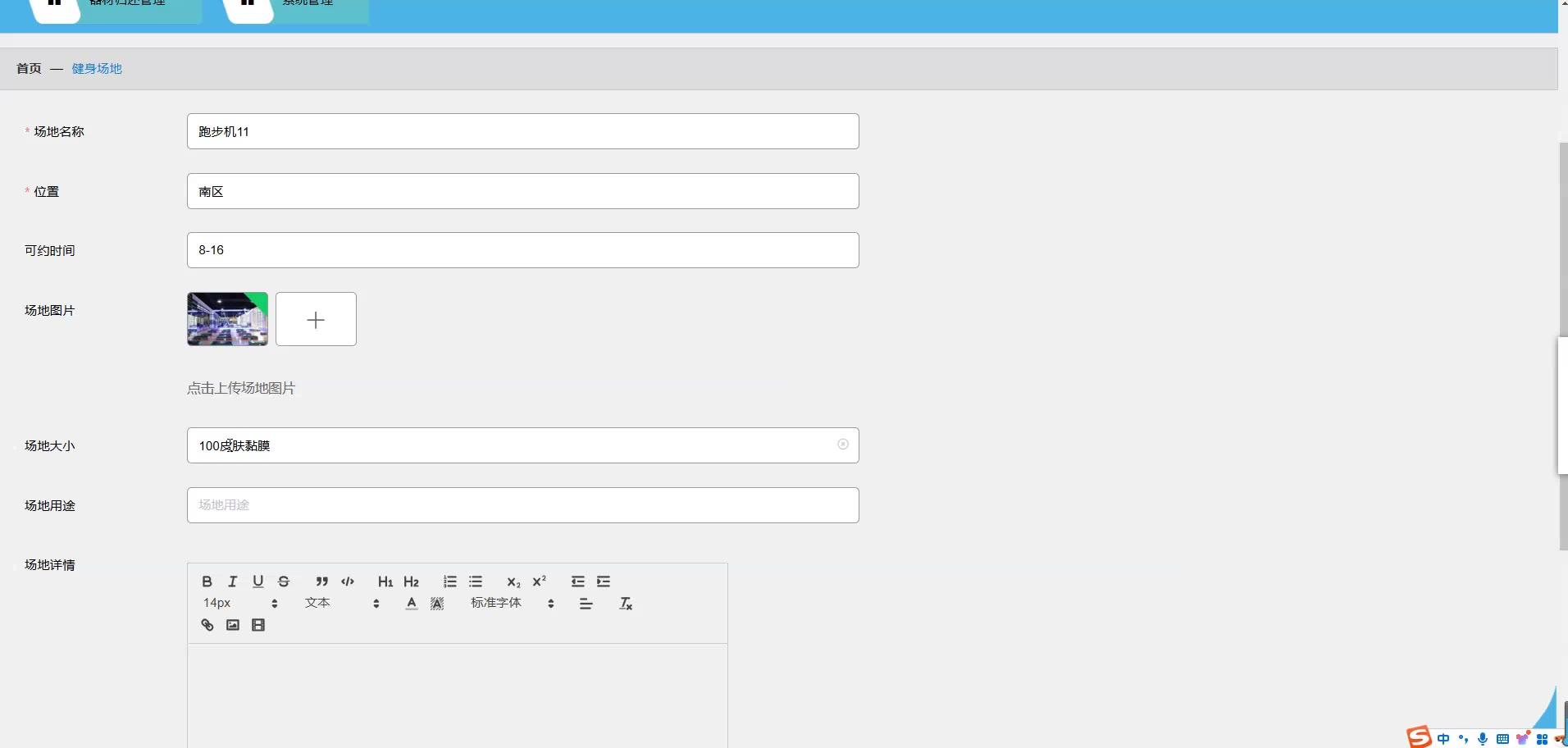The width and height of the screenshot is (1568, 748).
Task: Insert a code block
Action: (348, 582)
